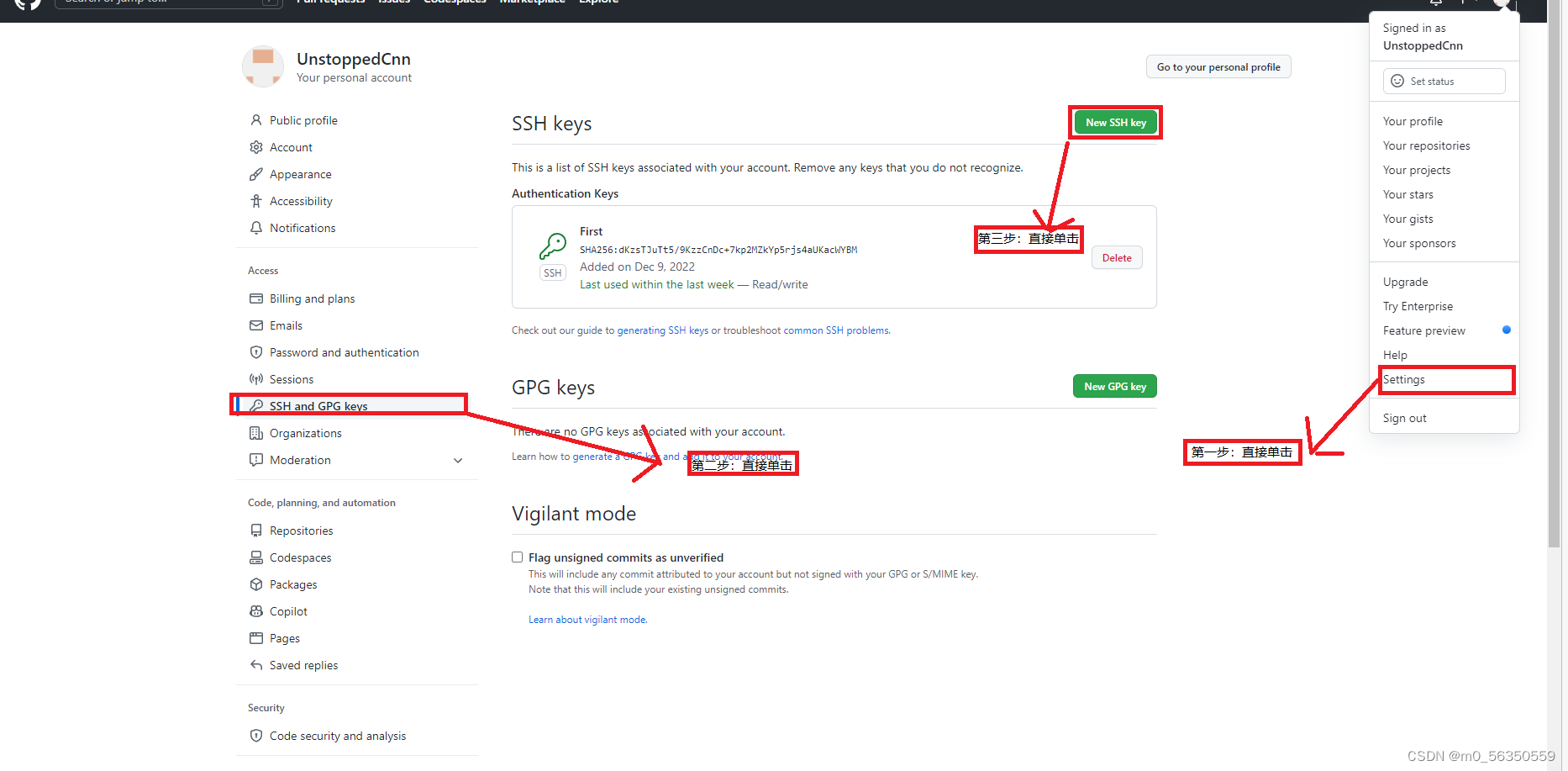Click Code security and analysis shield icon
The image size is (1568, 771).
(256, 736)
